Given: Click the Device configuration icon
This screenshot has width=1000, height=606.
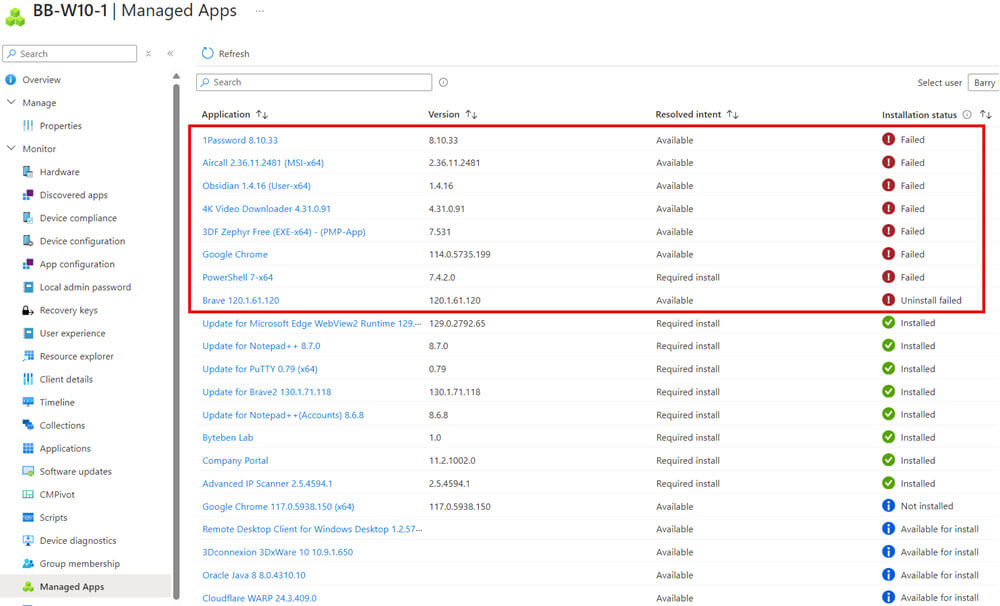Looking at the screenshot, I should [x=28, y=240].
